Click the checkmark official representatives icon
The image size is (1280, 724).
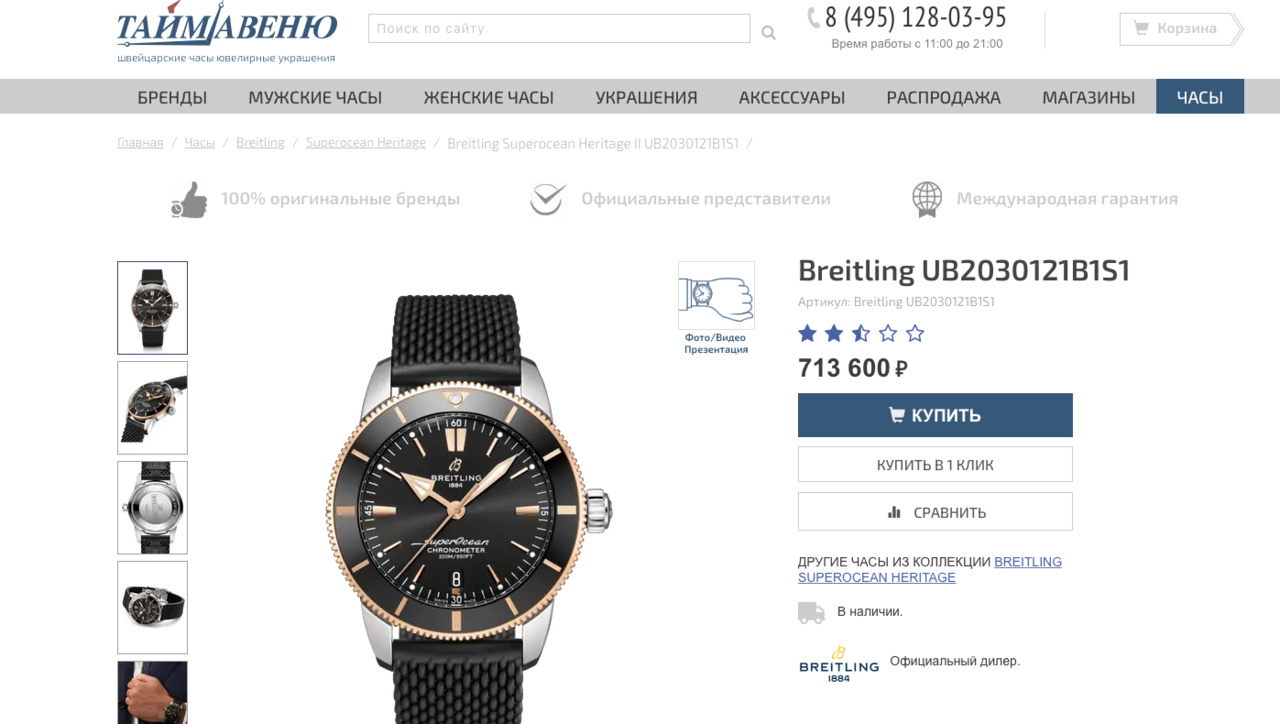coord(548,199)
